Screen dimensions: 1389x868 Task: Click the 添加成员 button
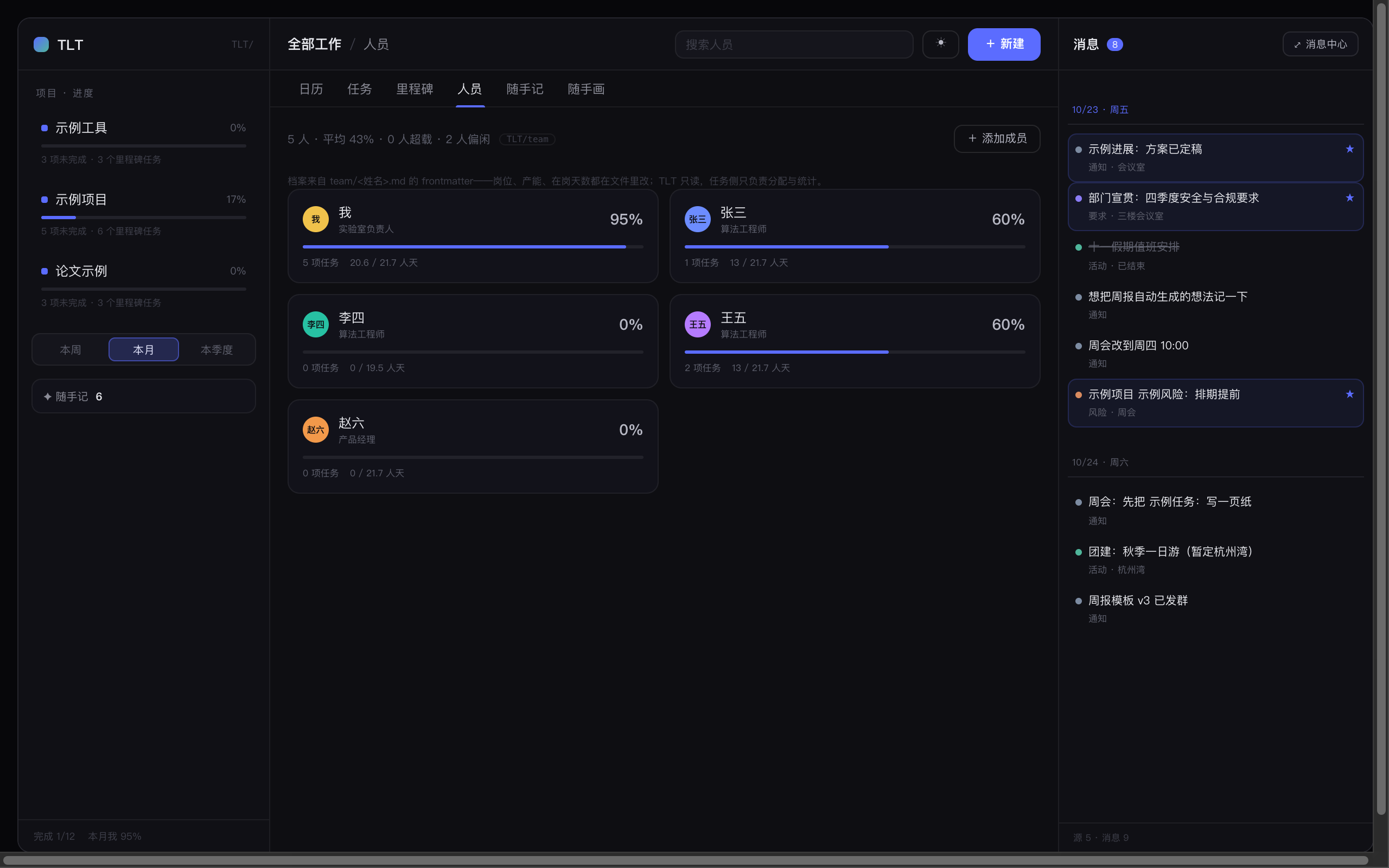(x=997, y=138)
